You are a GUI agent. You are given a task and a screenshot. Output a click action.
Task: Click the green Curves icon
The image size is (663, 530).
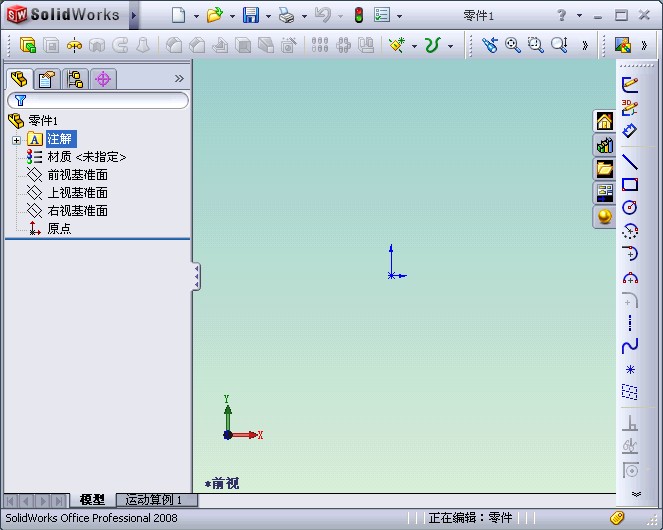click(433, 45)
